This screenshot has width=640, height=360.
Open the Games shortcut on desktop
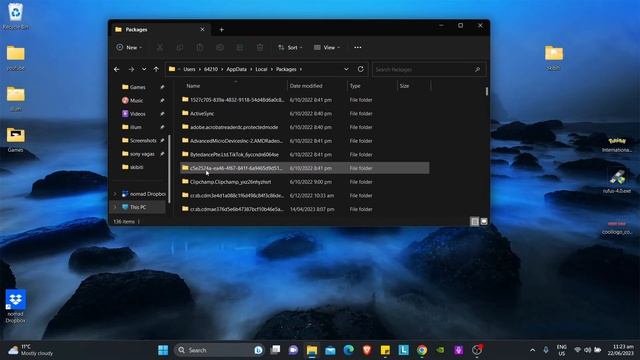[x=16, y=139]
